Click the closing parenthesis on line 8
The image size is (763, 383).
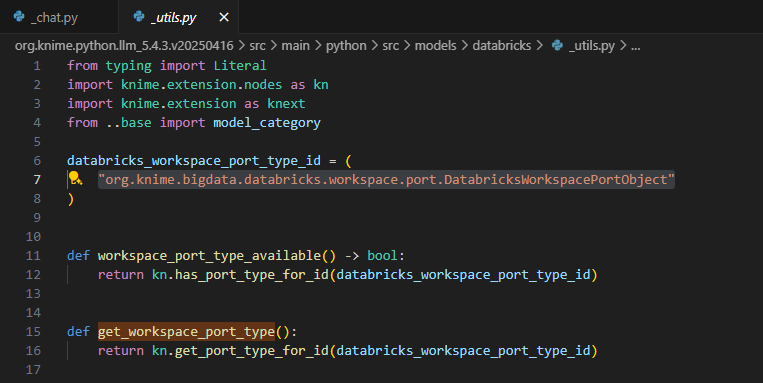pos(71,199)
